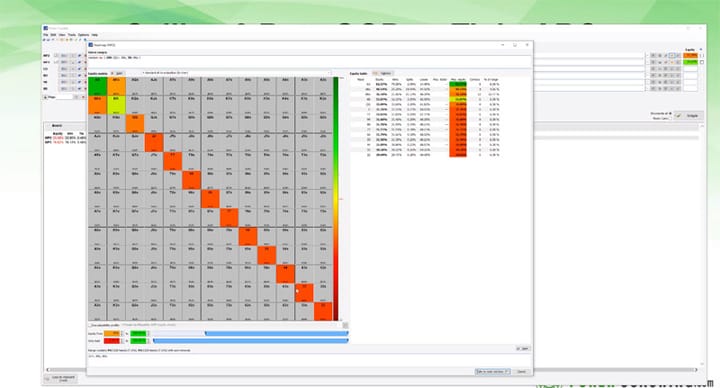Viewport: 720px width, 388px height.
Task: Click the red lower-bound equity value field
Action: click(112, 341)
